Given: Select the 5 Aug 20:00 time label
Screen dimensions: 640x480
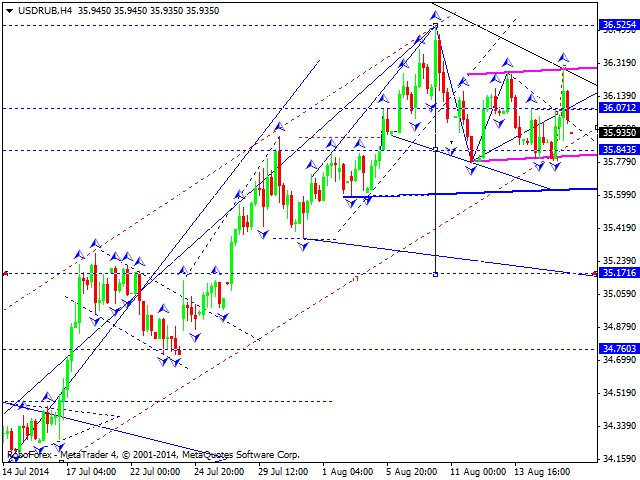Looking at the screenshot, I should pos(411,469).
